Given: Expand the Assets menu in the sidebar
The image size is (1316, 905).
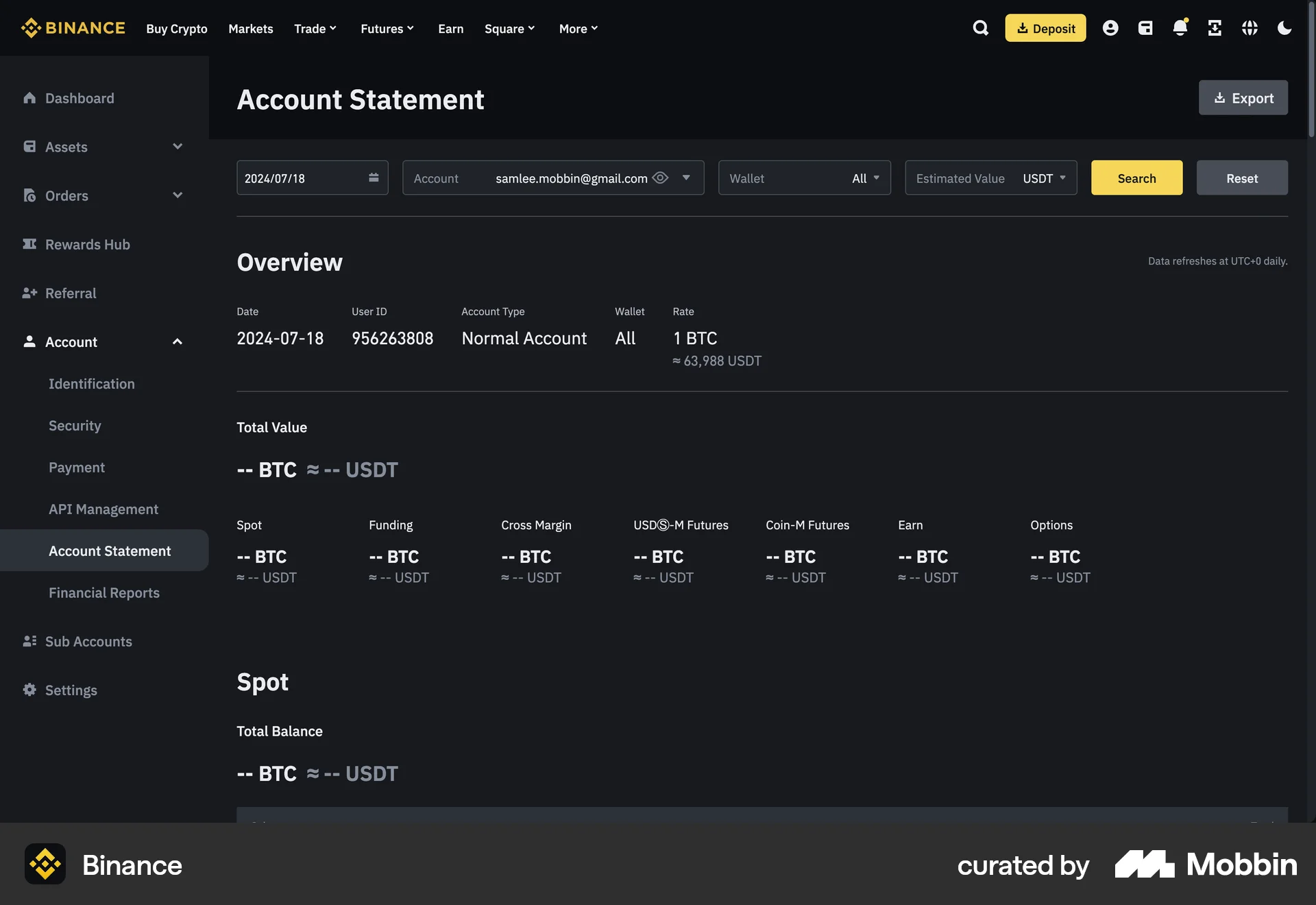Looking at the screenshot, I should (178, 147).
